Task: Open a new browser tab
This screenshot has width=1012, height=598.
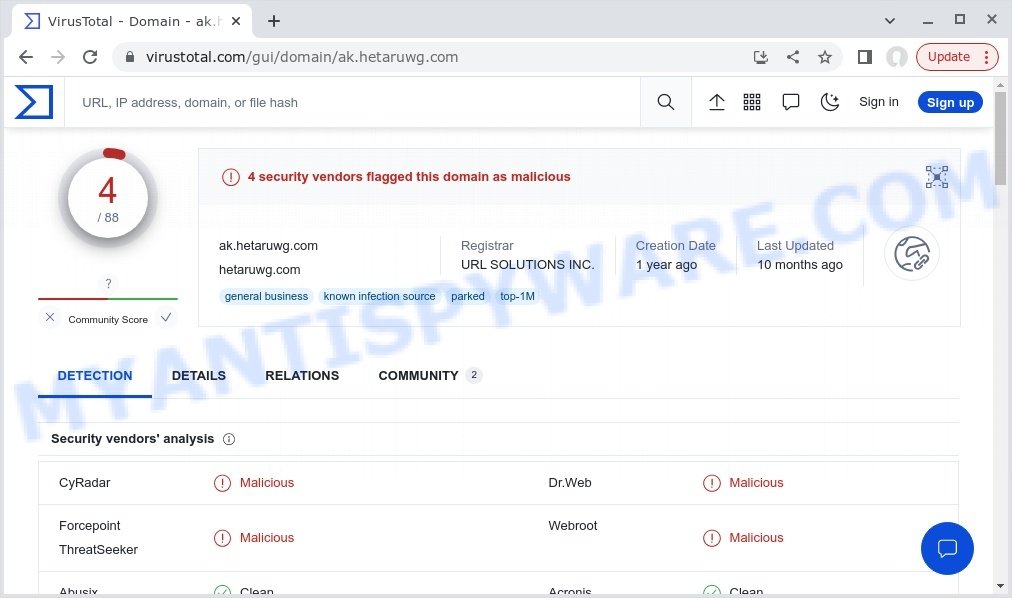Action: point(274,21)
